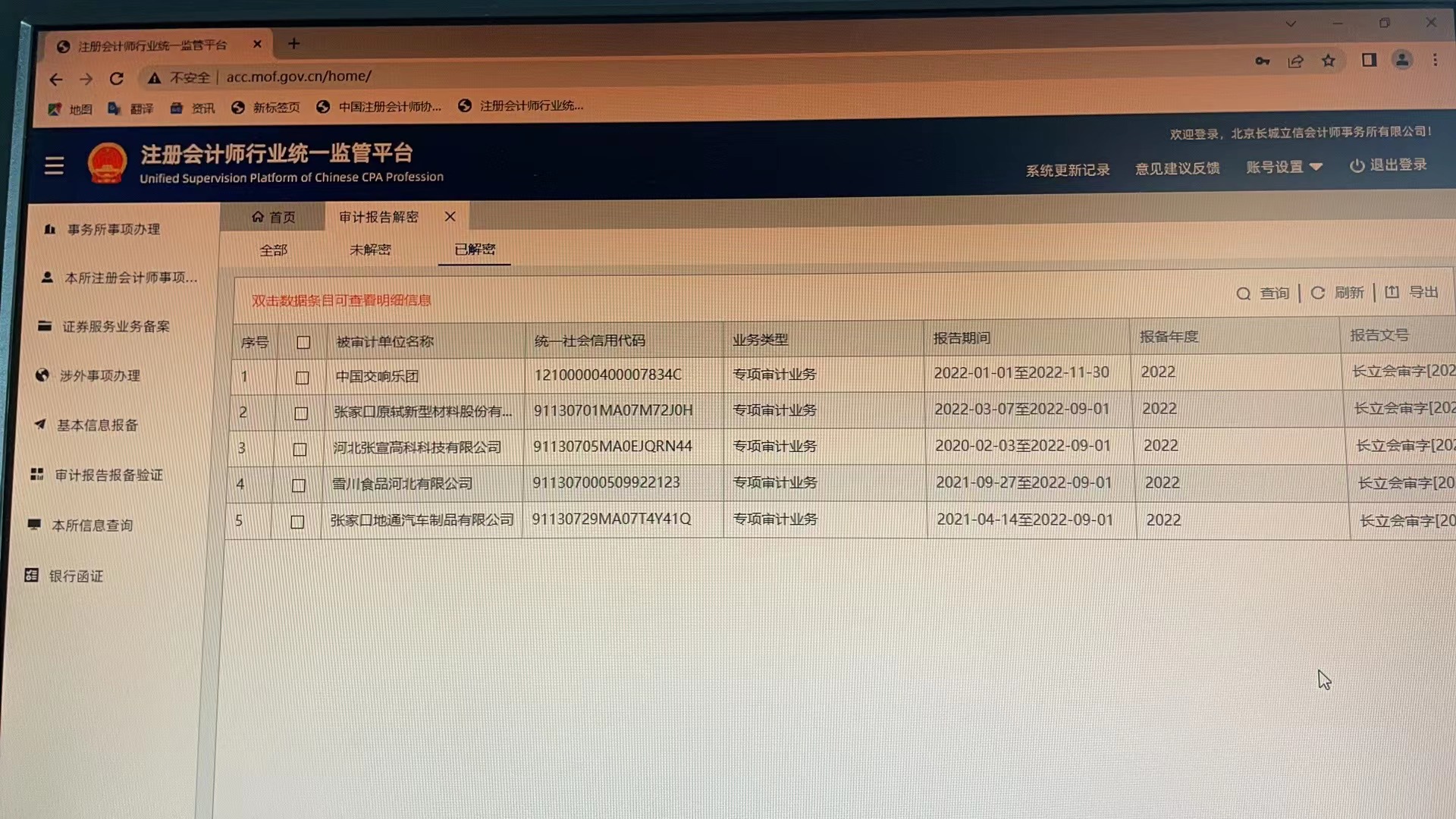Click the power icon for 退出登录
This screenshot has width=1456, height=819.
click(1357, 165)
